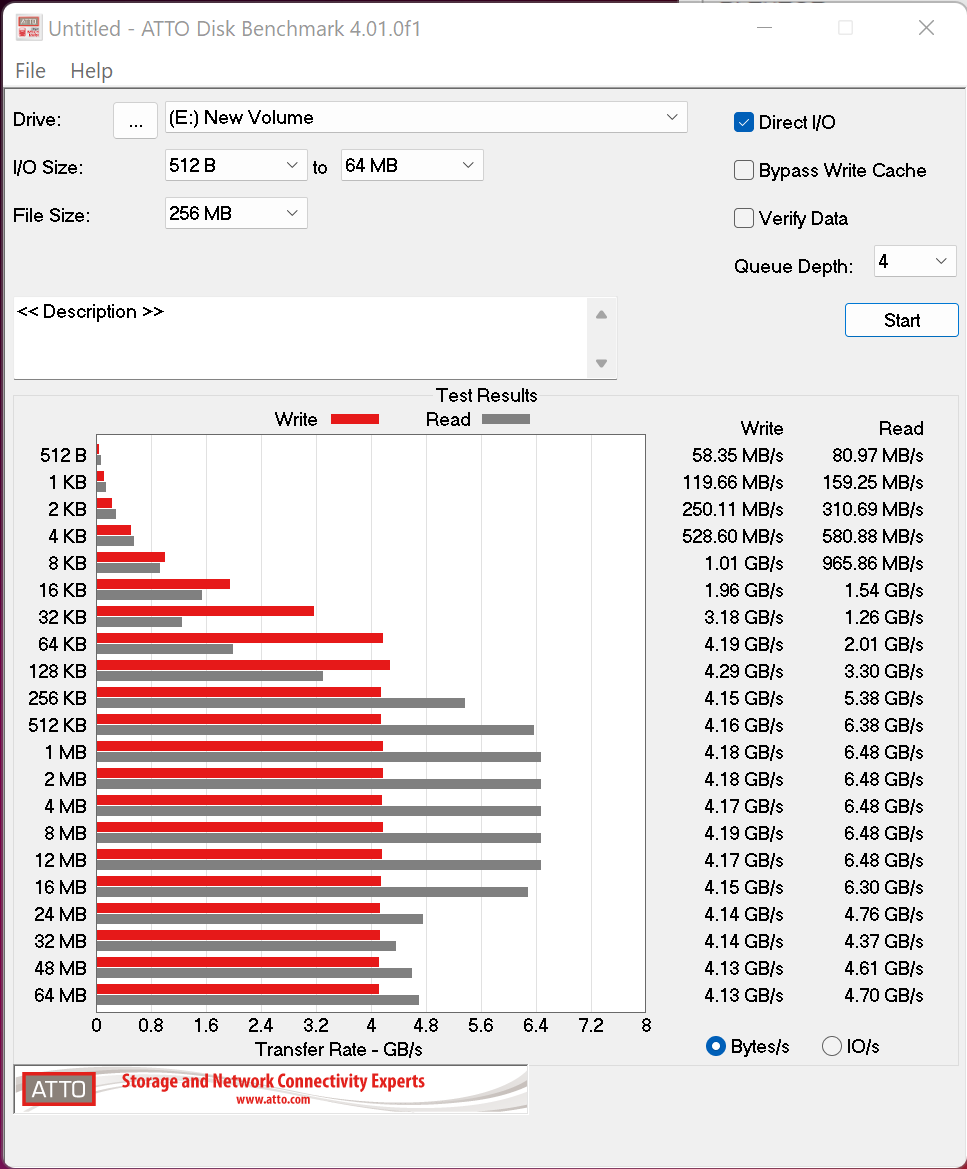Image resolution: width=967 pixels, height=1169 pixels.
Task: Open the Drive dropdown showing (E:) New Volume
Action: 426,118
